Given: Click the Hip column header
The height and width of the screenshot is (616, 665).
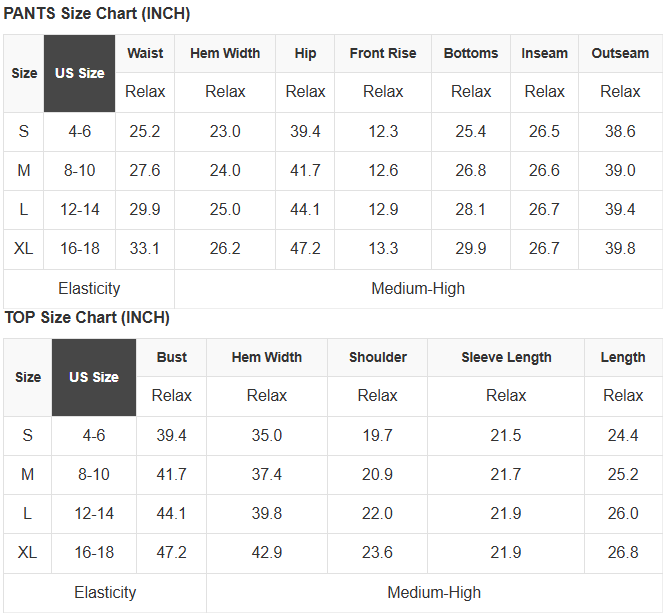Looking at the screenshot, I should click(305, 53).
